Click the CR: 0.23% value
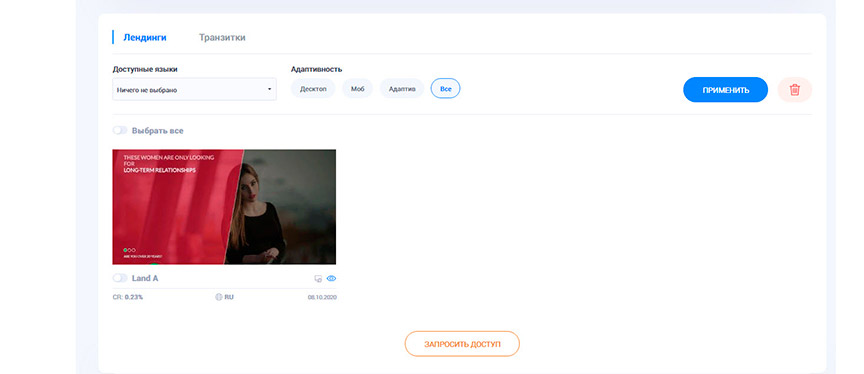The width and height of the screenshot is (864, 374). [128, 297]
